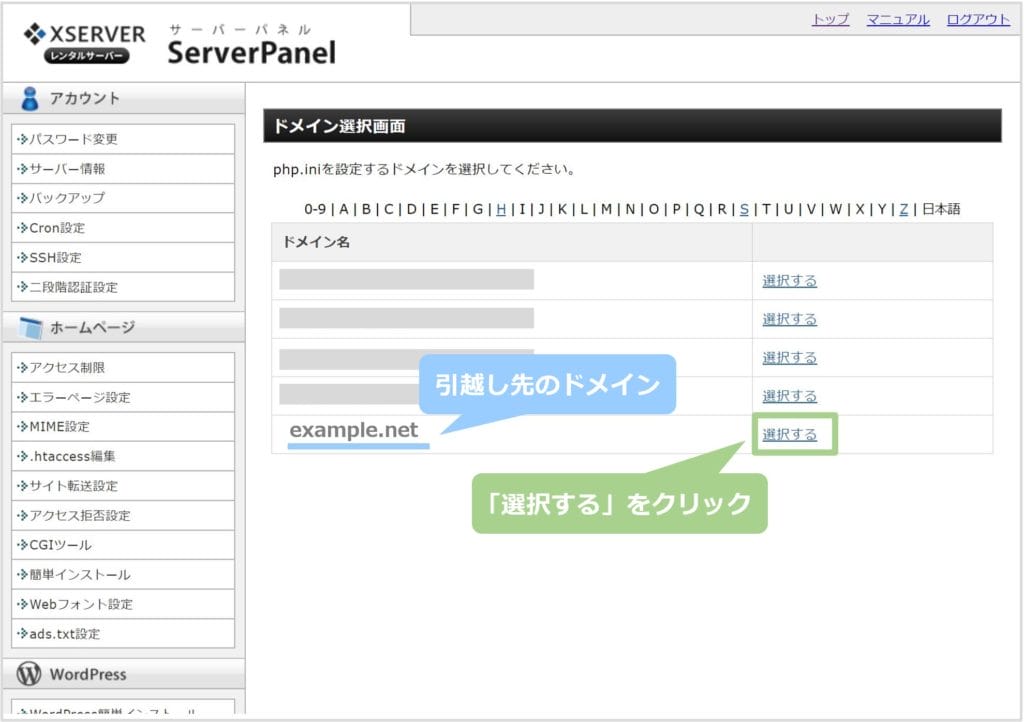Viewport: 1024px width, 722px height.
Task: Click the 0-9 index label
Action: [315, 209]
